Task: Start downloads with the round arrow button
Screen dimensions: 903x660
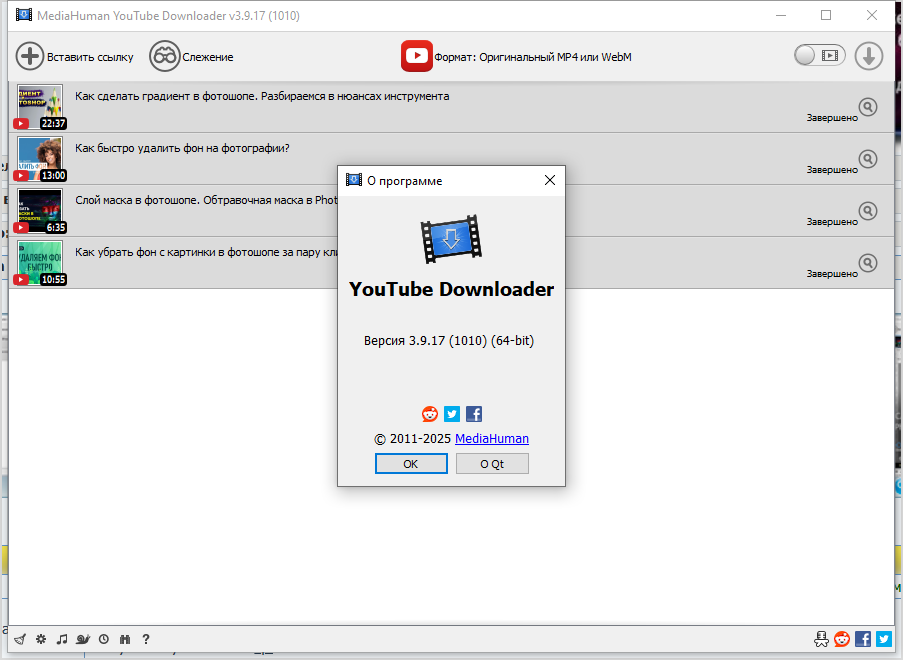Action: (x=868, y=56)
